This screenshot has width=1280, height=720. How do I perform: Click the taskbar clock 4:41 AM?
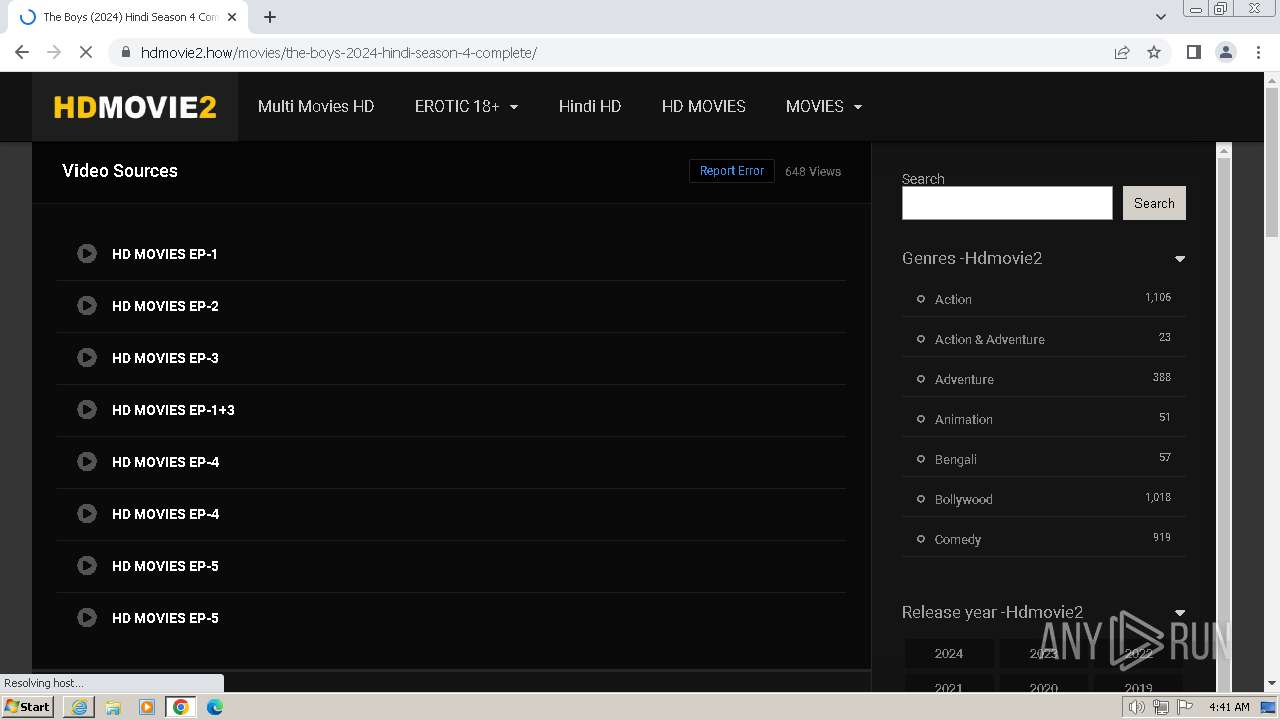[x=1229, y=707]
